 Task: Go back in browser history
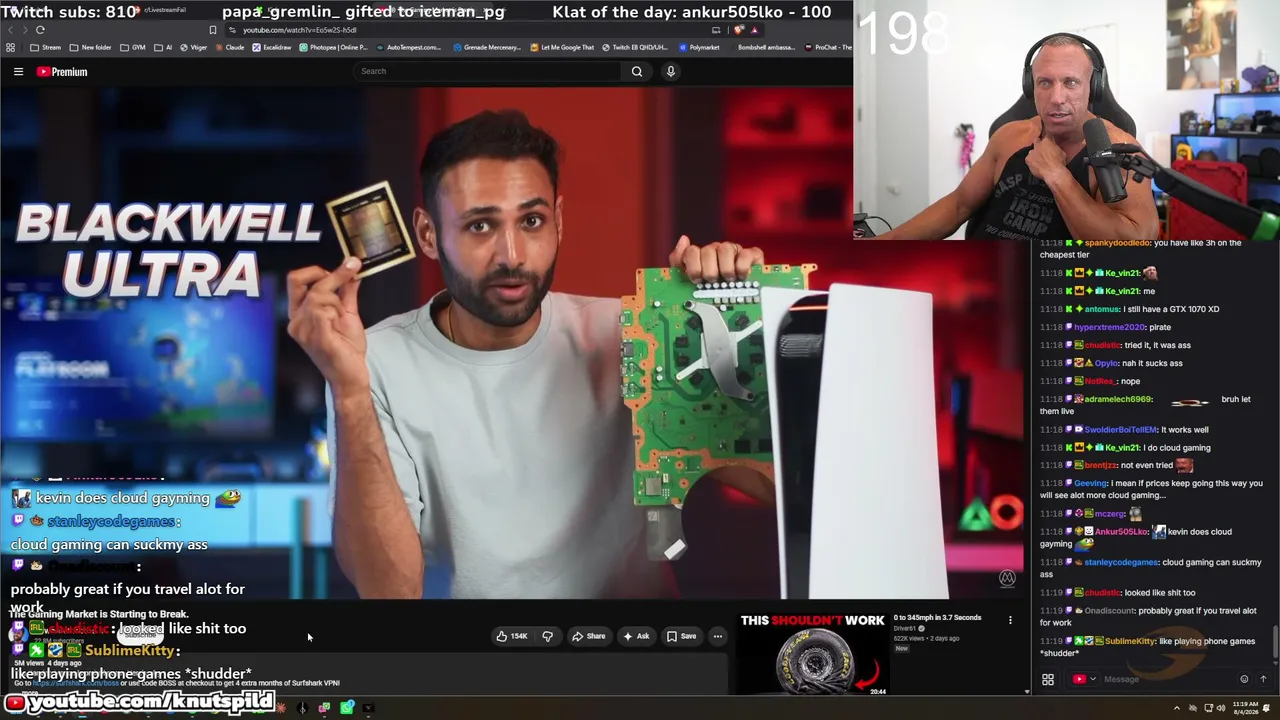(11, 30)
